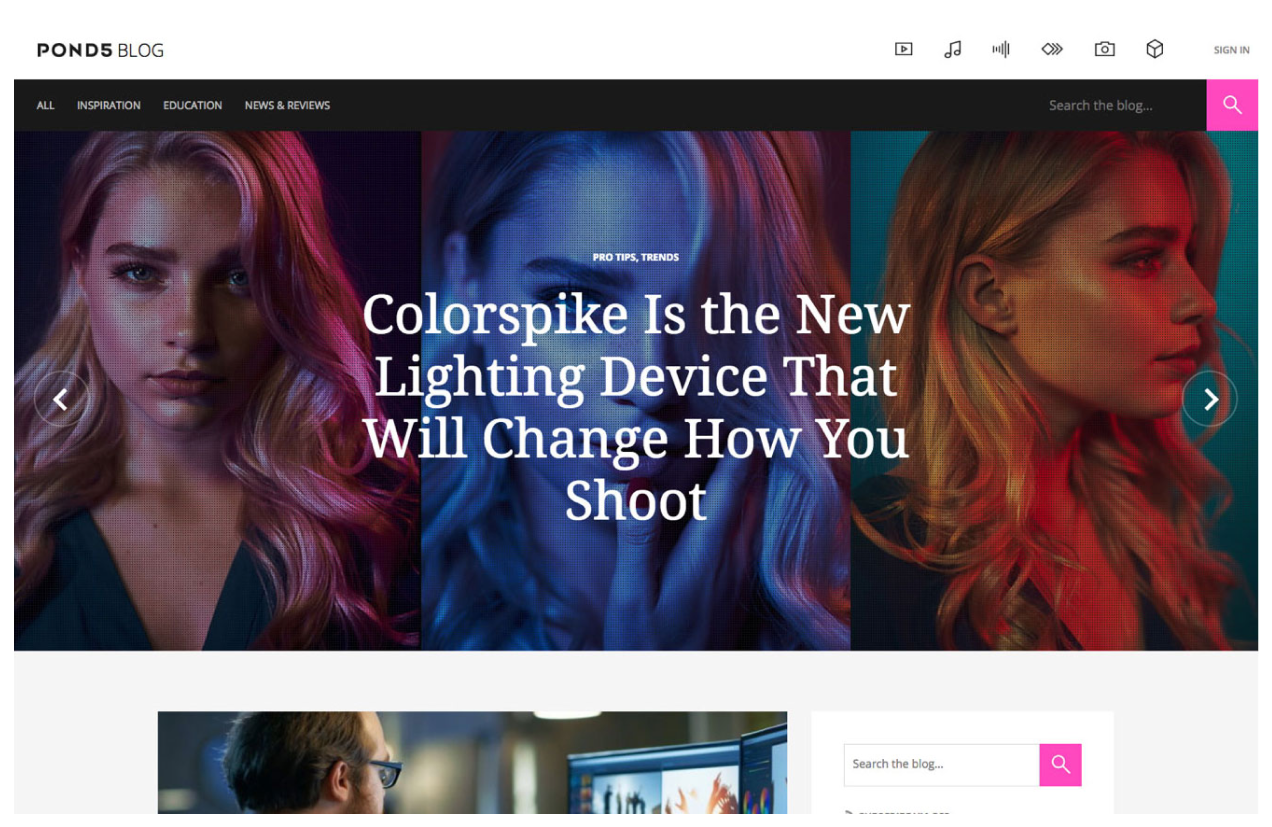Select the Inspiration category tab
Viewport: 1272px width, 827px height.
coord(109,105)
